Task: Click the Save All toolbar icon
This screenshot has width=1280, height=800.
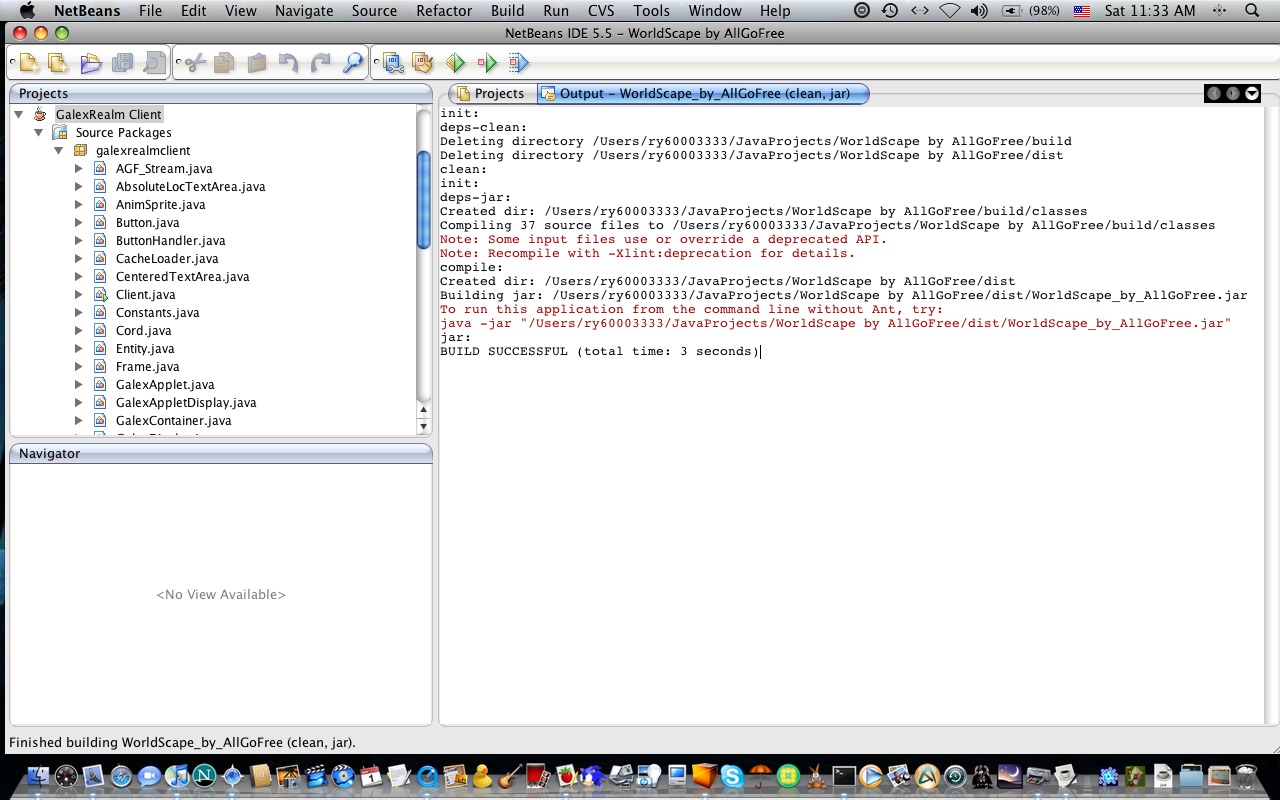Action: click(123, 64)
